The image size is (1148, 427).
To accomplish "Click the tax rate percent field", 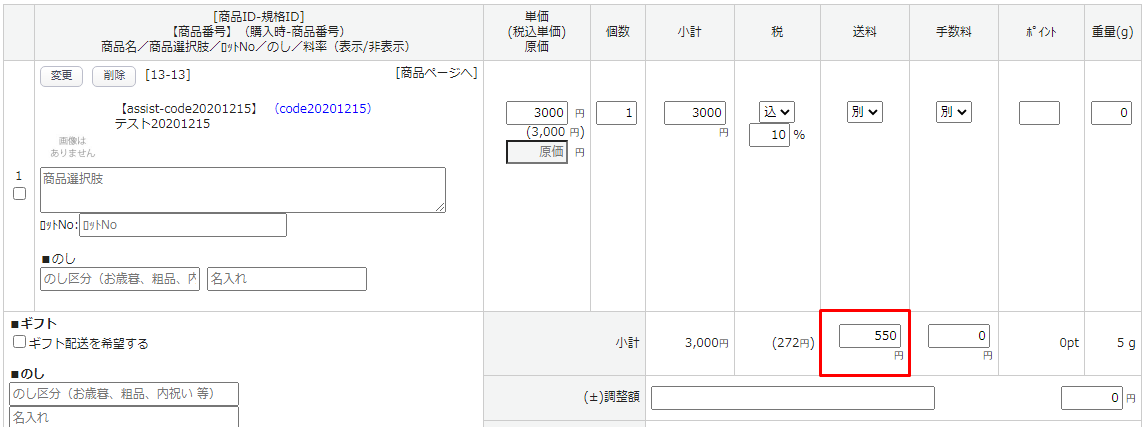I will (769, 135).
